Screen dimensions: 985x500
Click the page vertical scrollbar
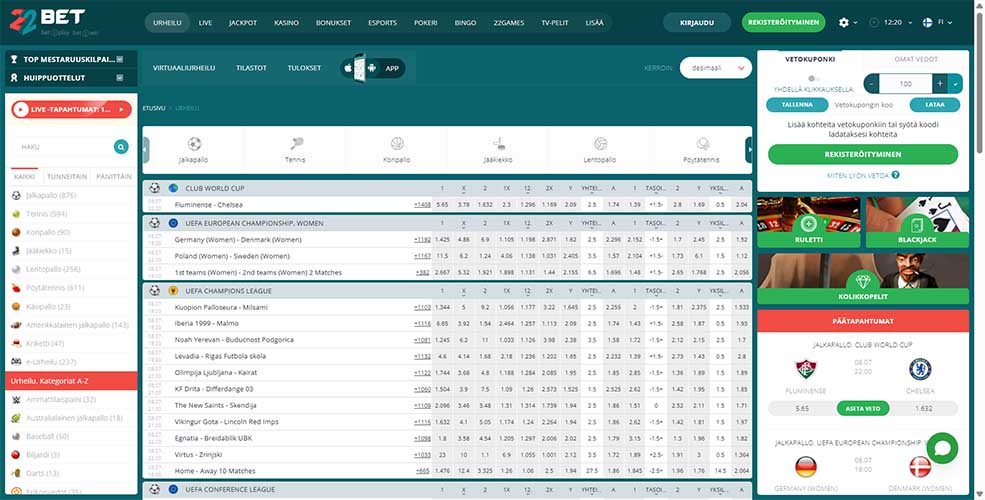980,82
